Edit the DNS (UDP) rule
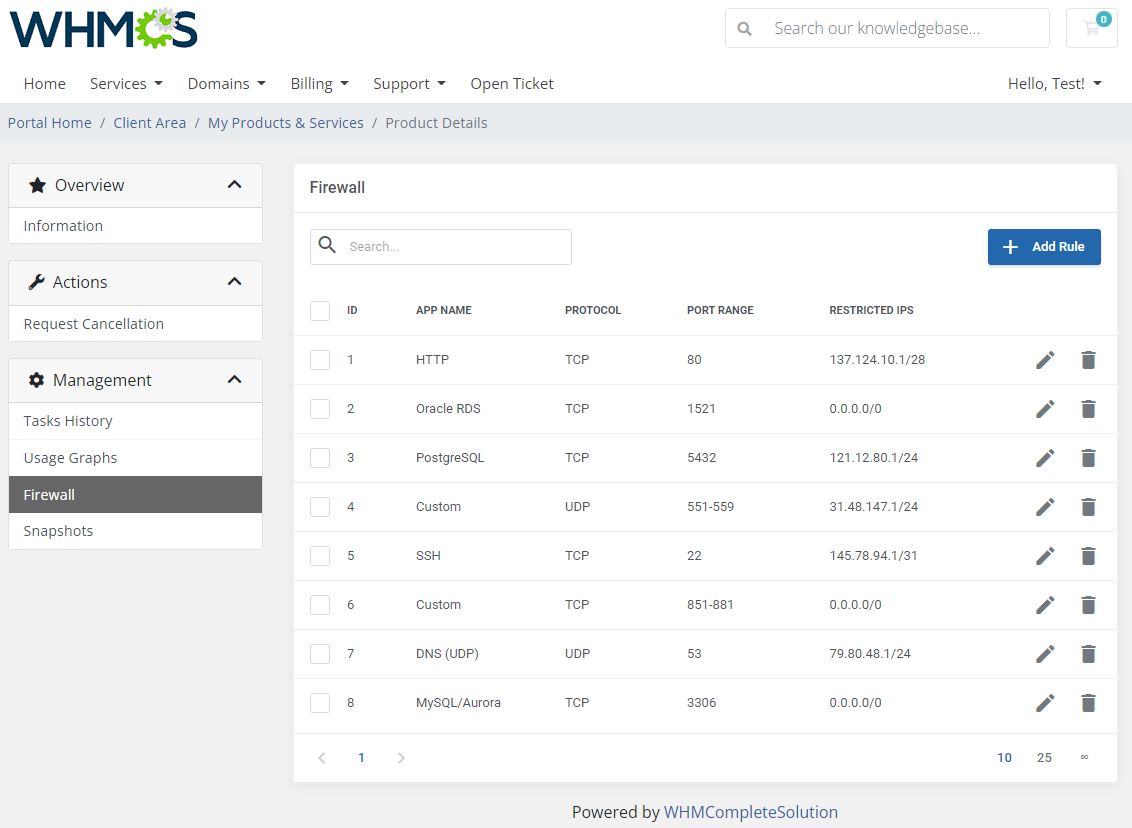 1045,654
